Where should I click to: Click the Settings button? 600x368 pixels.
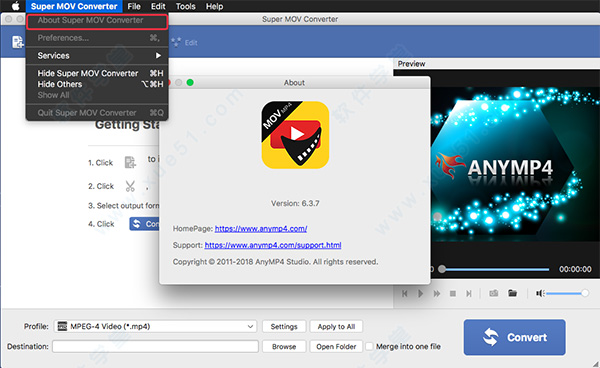coord(284,327)
